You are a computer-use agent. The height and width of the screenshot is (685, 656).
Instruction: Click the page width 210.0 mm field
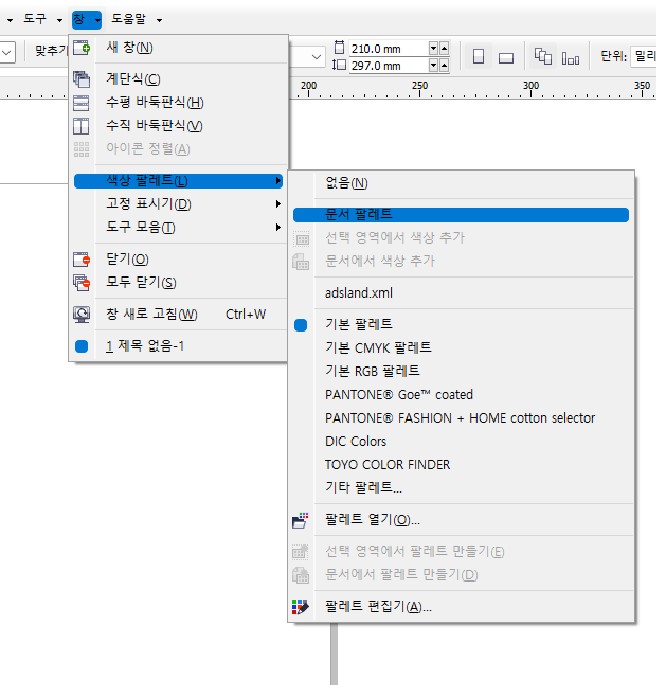[x=389, y=48]
